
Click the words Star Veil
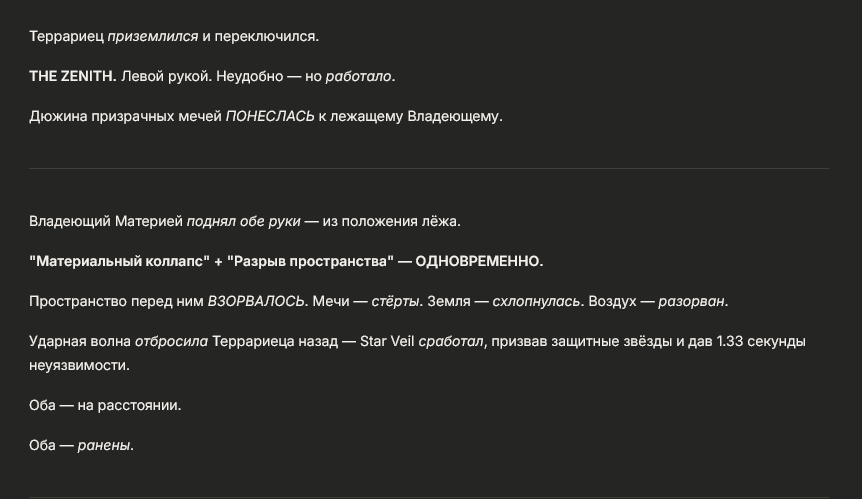tap(387, 341)
